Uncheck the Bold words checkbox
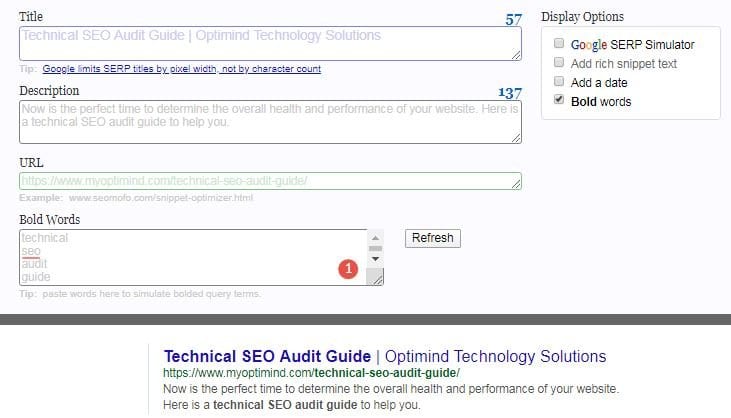This screenshot has height=418, width=731. click(x=559, y=100)
